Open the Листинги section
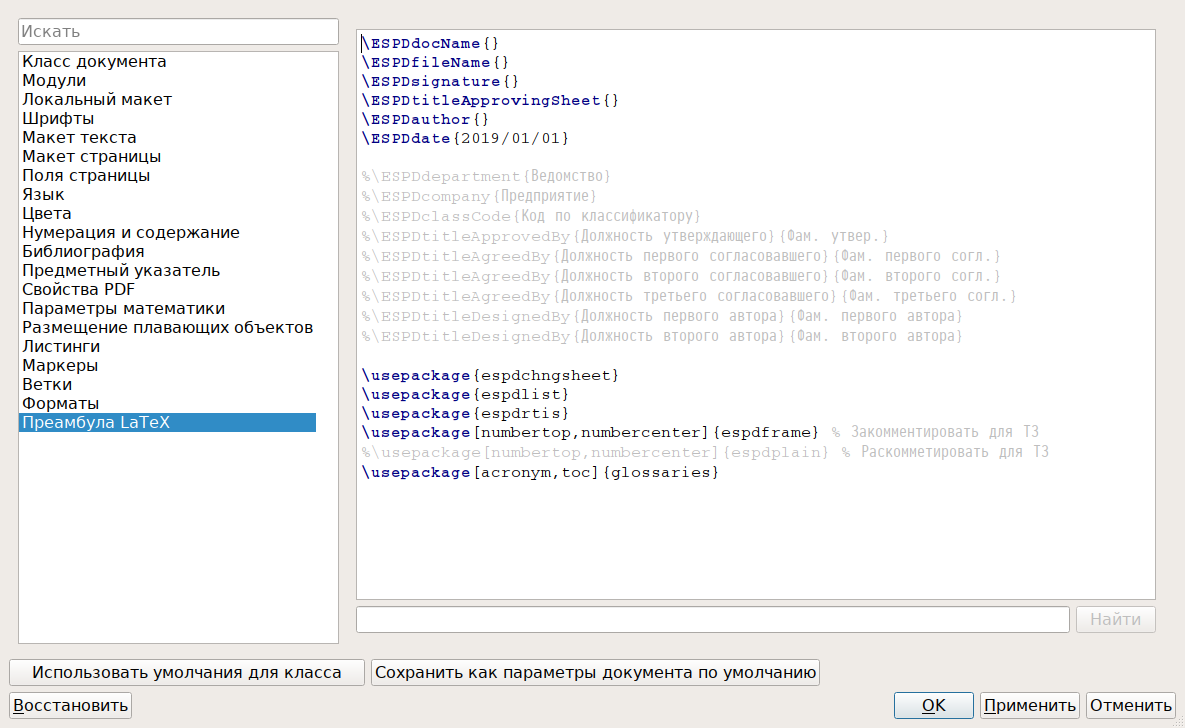The height and width of the screenshot is (728, 1185). click(60, 346)
